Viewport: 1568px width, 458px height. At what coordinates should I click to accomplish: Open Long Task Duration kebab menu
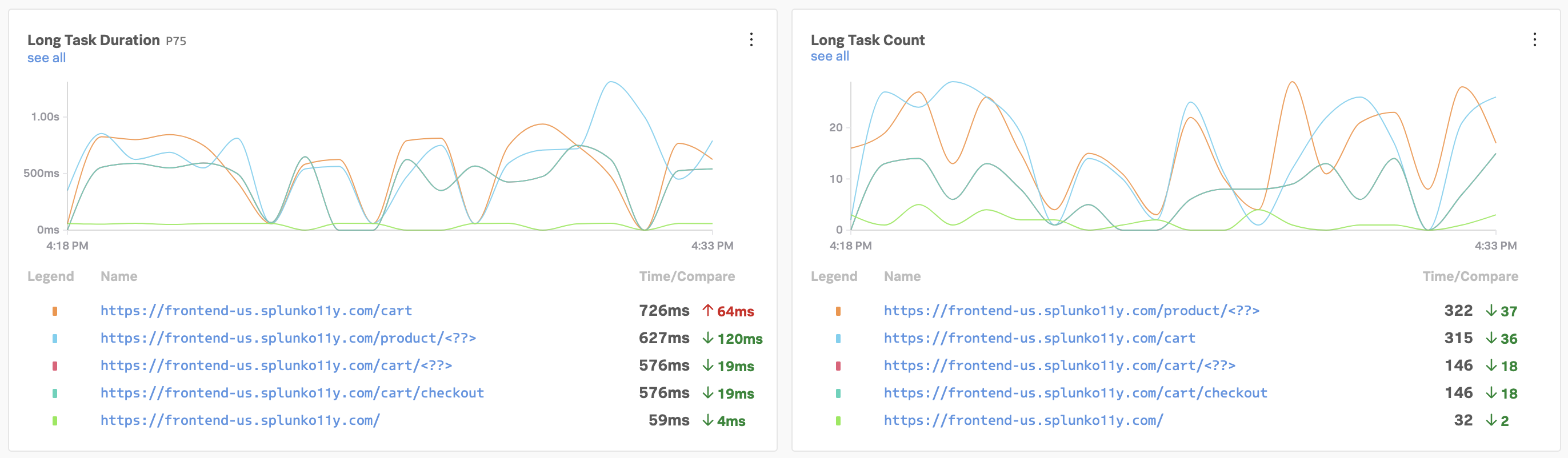751,39
